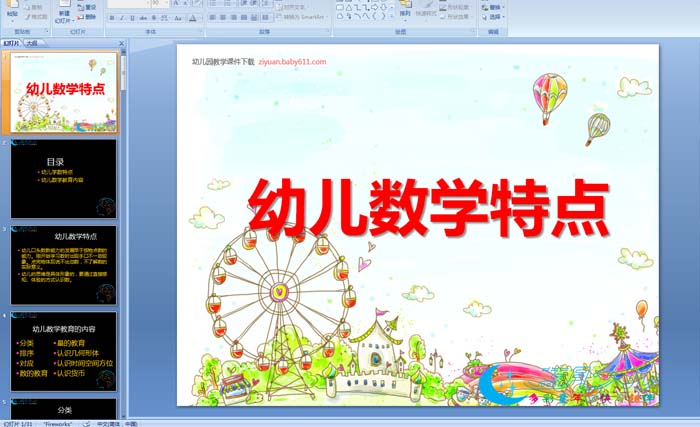Open the Clipboard group dialog launcher
Screen dimensions: 700x427
click(47, 31)
